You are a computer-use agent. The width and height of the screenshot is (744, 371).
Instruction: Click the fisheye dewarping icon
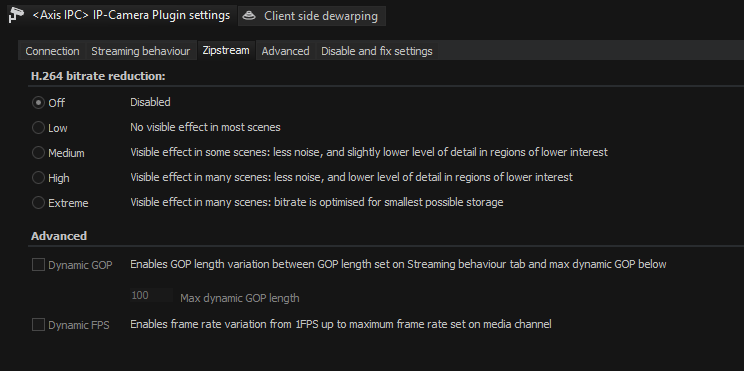click(249, 16)
